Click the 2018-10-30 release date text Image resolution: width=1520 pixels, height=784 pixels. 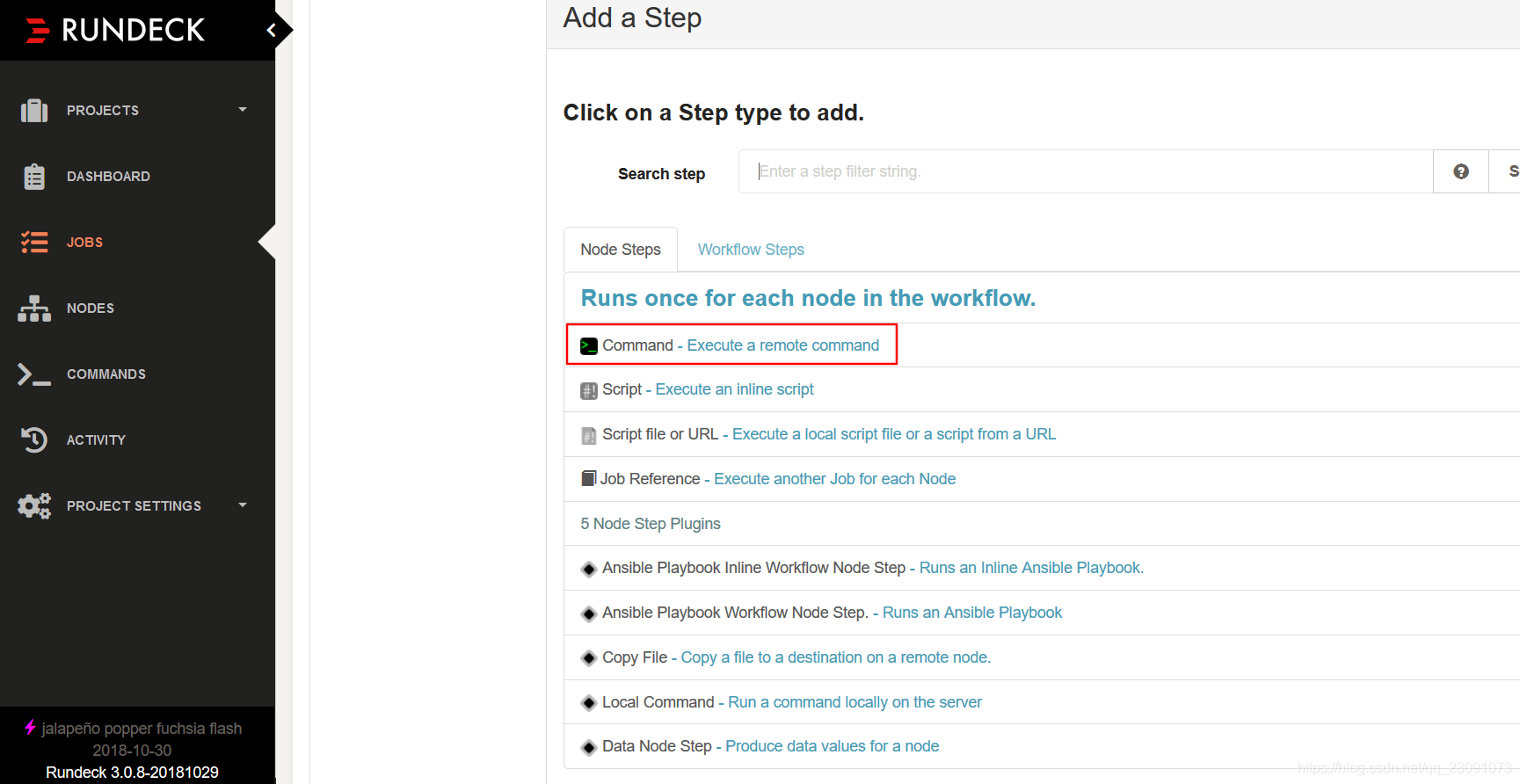132,751
